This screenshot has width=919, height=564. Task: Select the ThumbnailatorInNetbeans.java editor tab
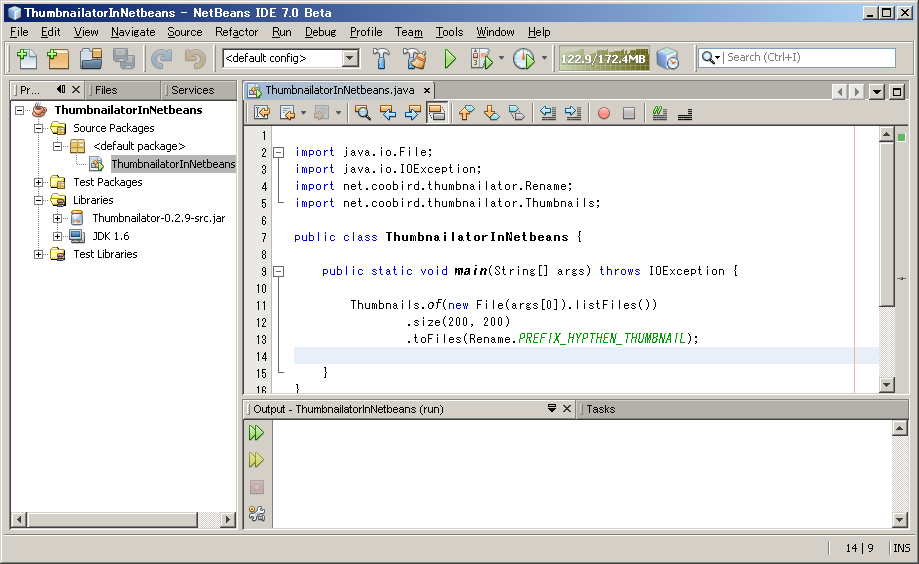point(339,90)
